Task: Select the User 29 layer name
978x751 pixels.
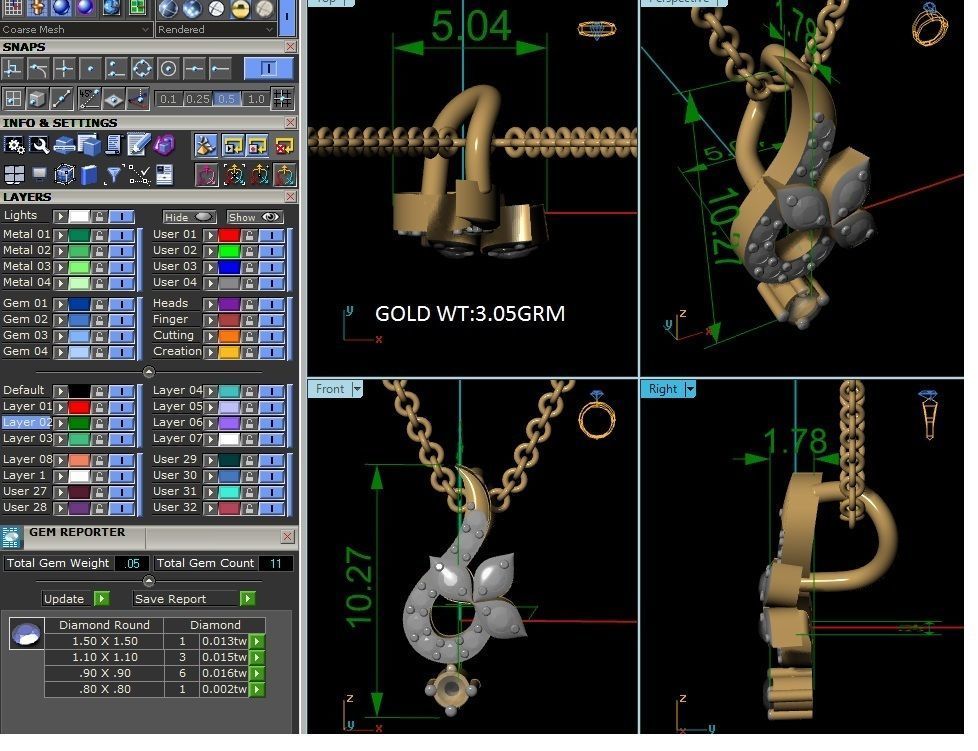Action: (x=175, y=459)
